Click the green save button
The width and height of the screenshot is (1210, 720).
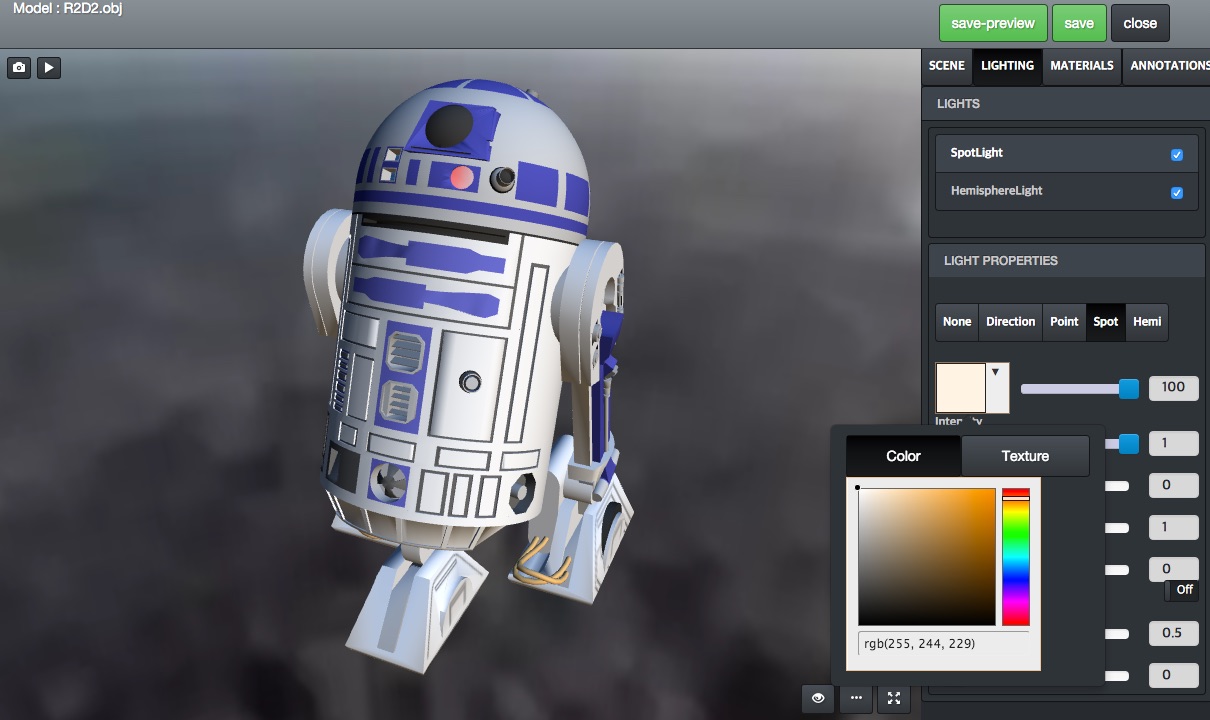[1079, 23]
